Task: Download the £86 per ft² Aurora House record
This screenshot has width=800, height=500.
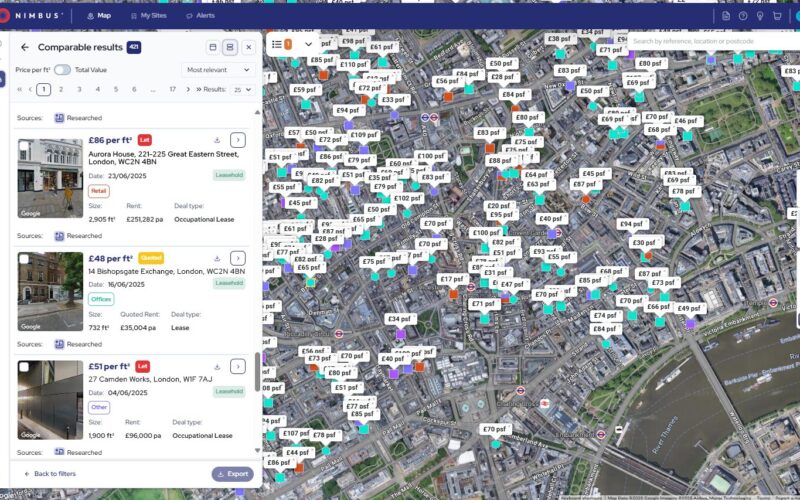Action: (x=217, y=140)
